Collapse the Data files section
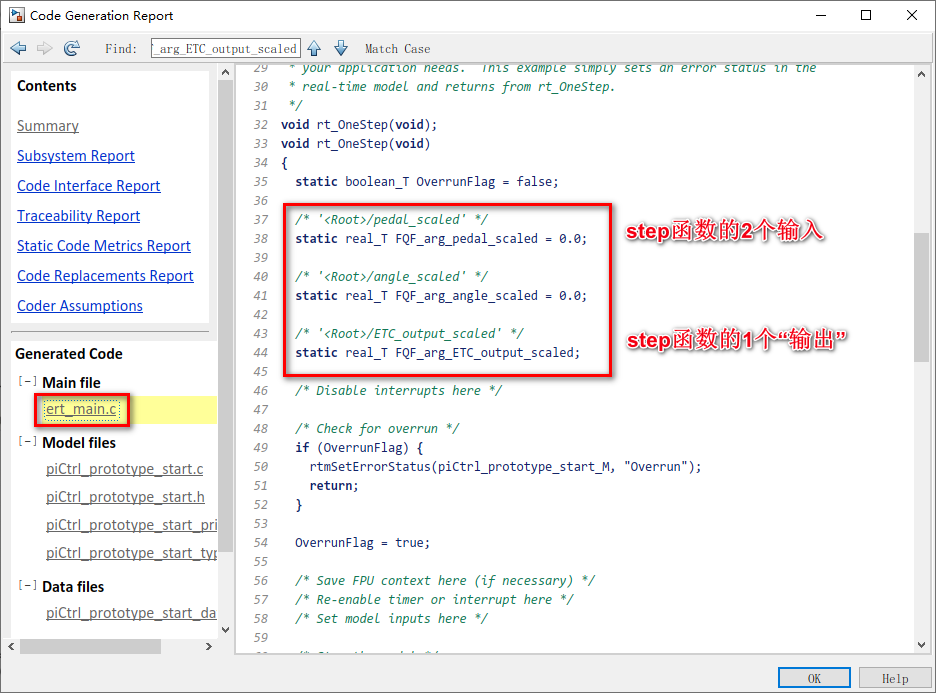Screen dimensions: 936x693 pos(27,586)
